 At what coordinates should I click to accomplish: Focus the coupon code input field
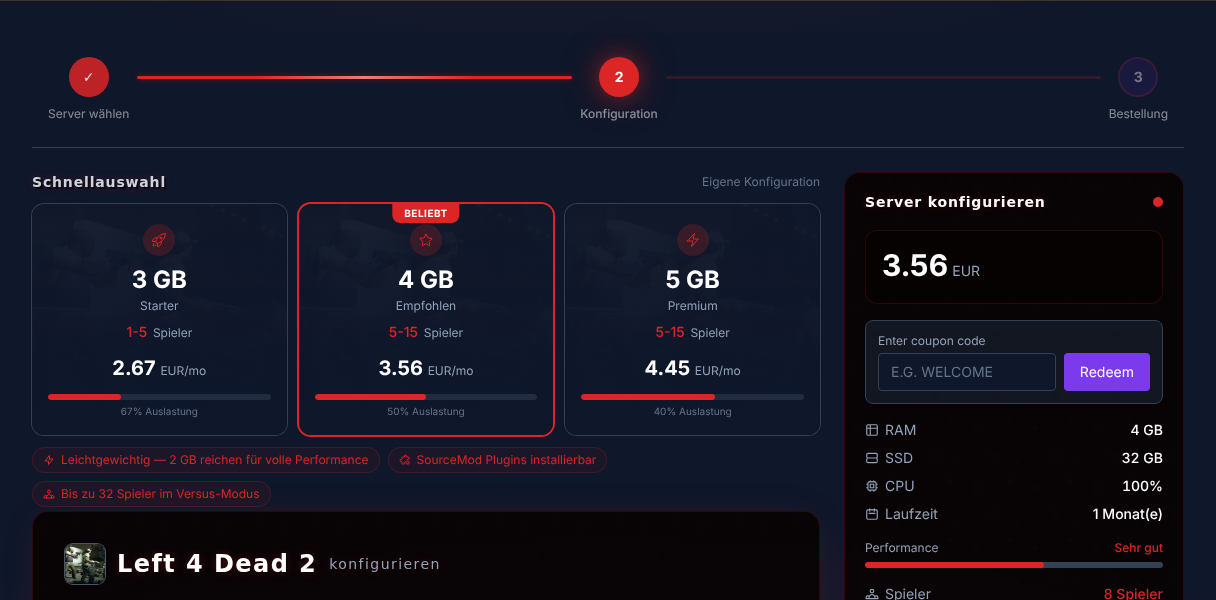pyautogui.click(x=967, y=372)
